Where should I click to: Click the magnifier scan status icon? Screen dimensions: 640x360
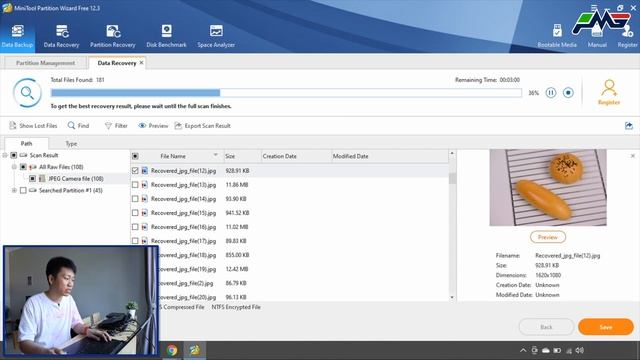(27, 93)
